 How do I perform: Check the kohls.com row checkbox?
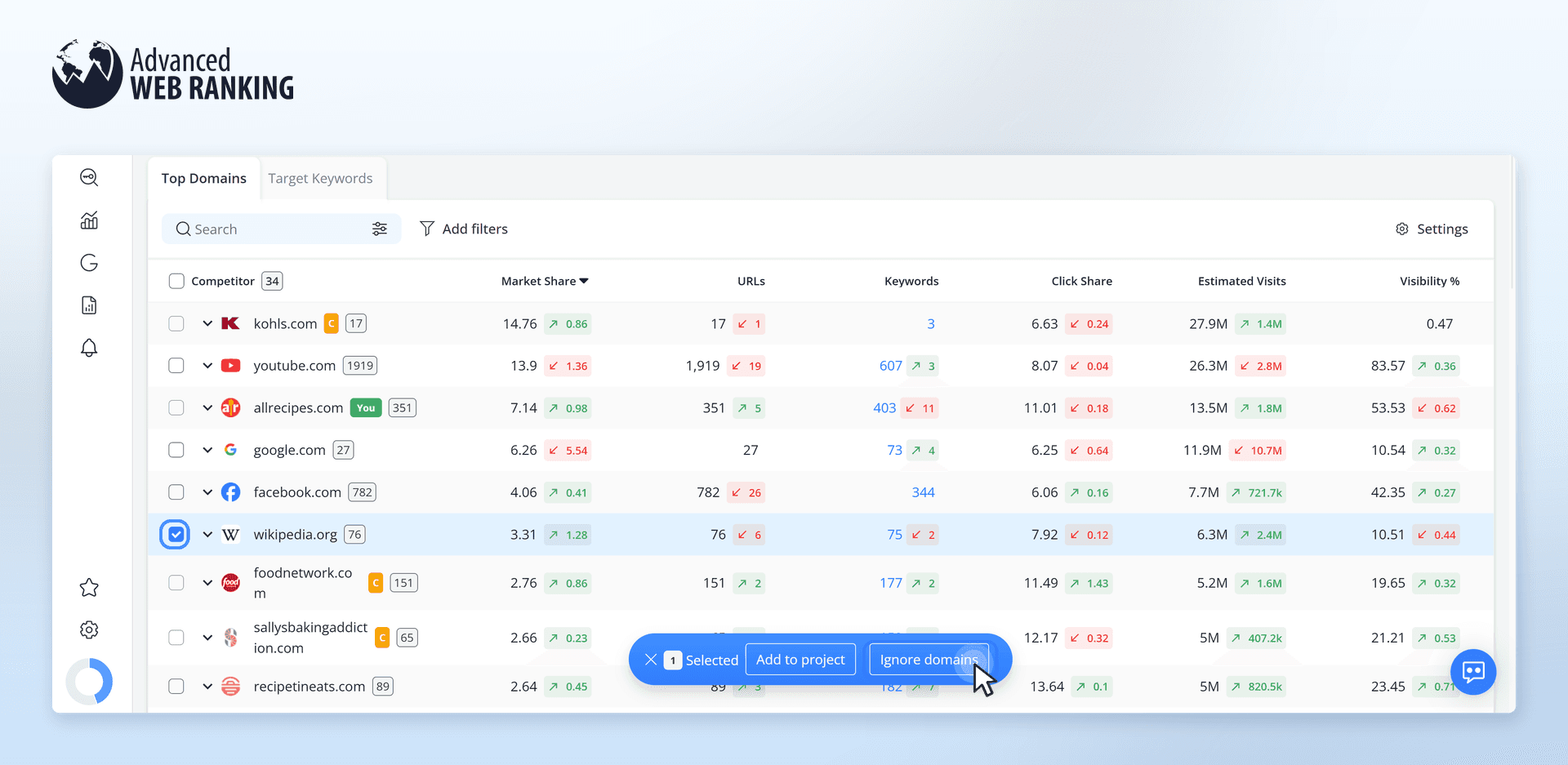(x=176, y=323)
